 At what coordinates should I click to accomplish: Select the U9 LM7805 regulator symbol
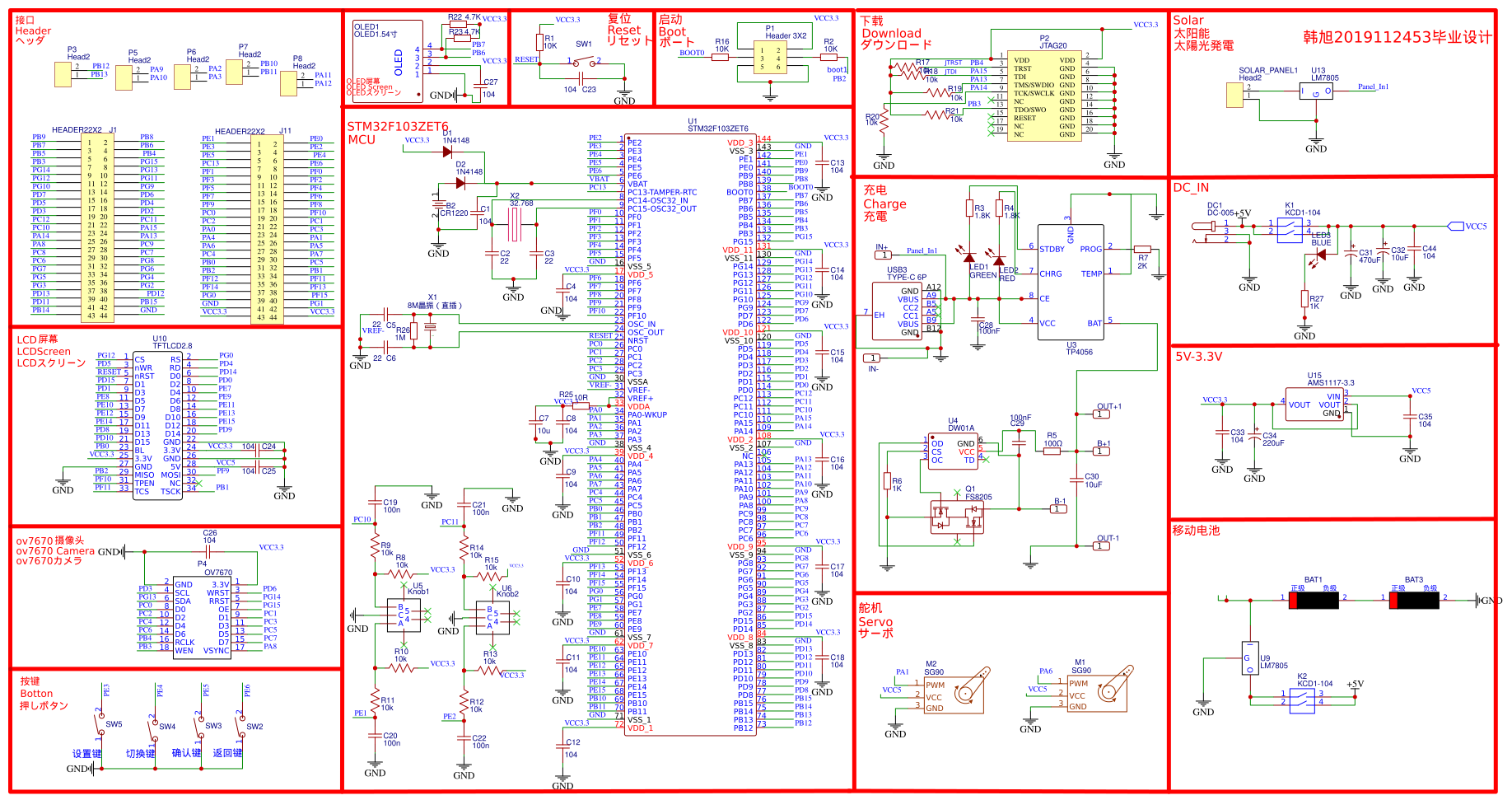coord(1250,658)
